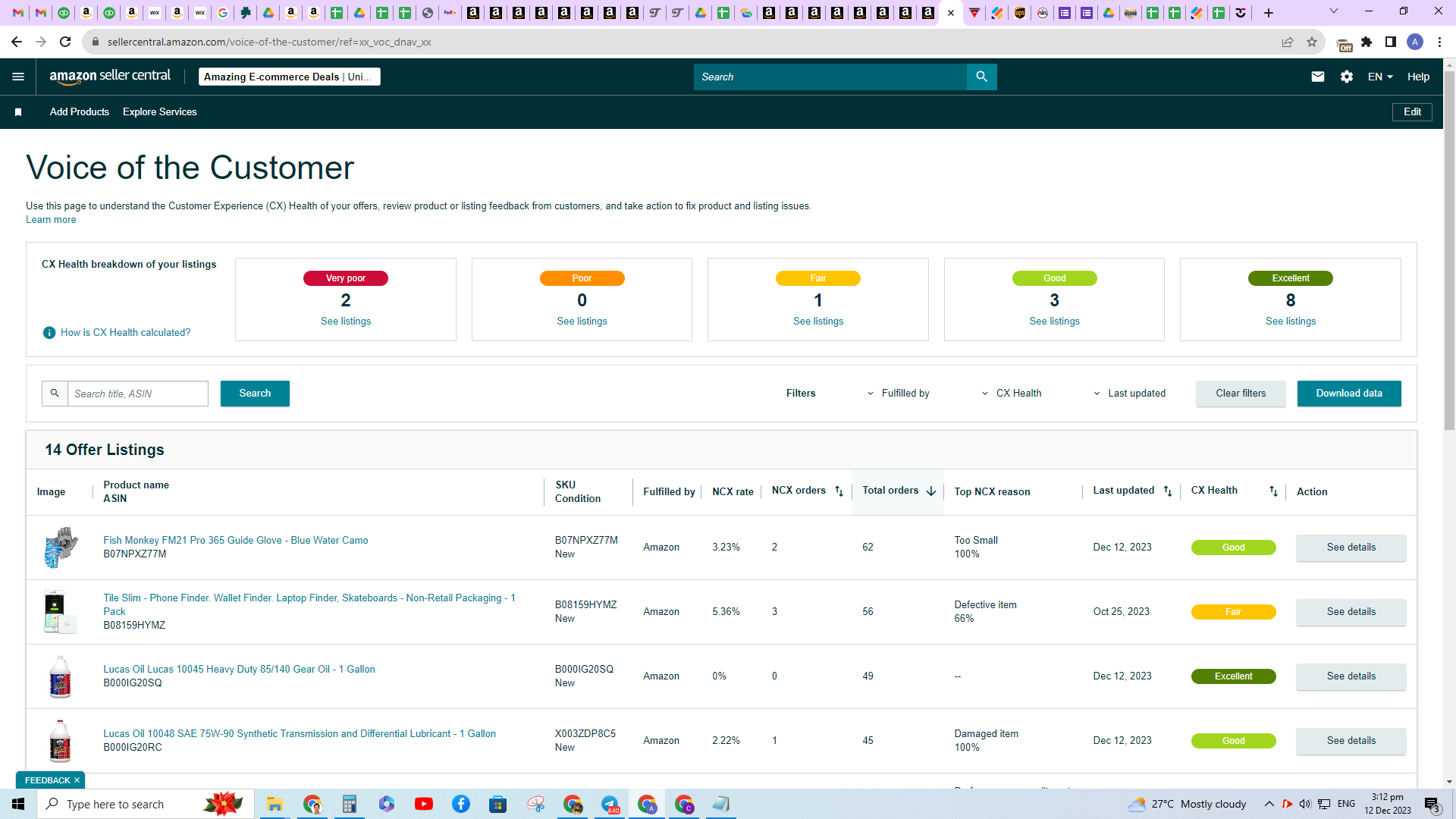The width and height of the screenshot is (1456, 819).
Task: Open File Explorer from the taskbar
Action: 275,804
